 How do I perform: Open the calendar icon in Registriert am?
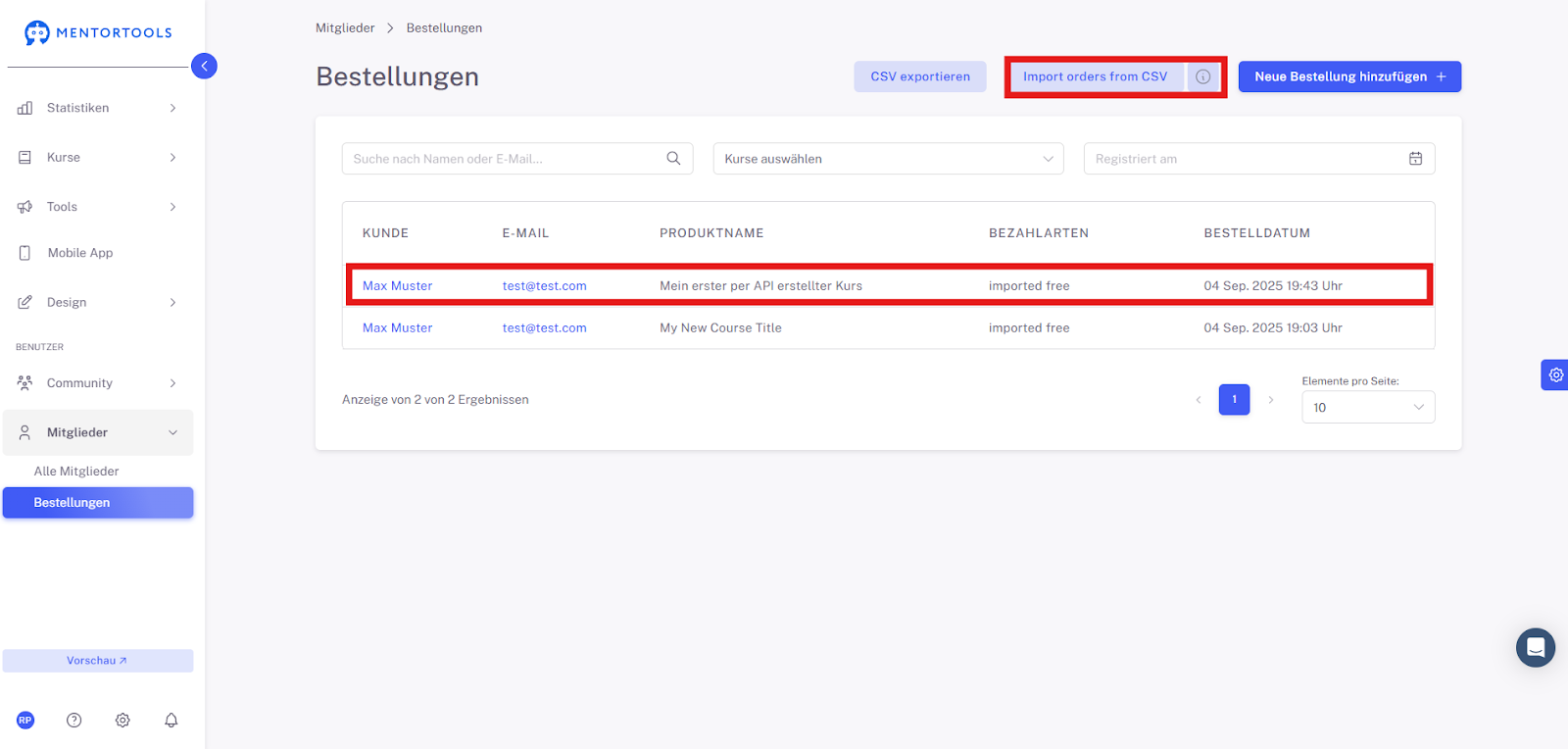pyautogui.click(x=1415, y=159)
